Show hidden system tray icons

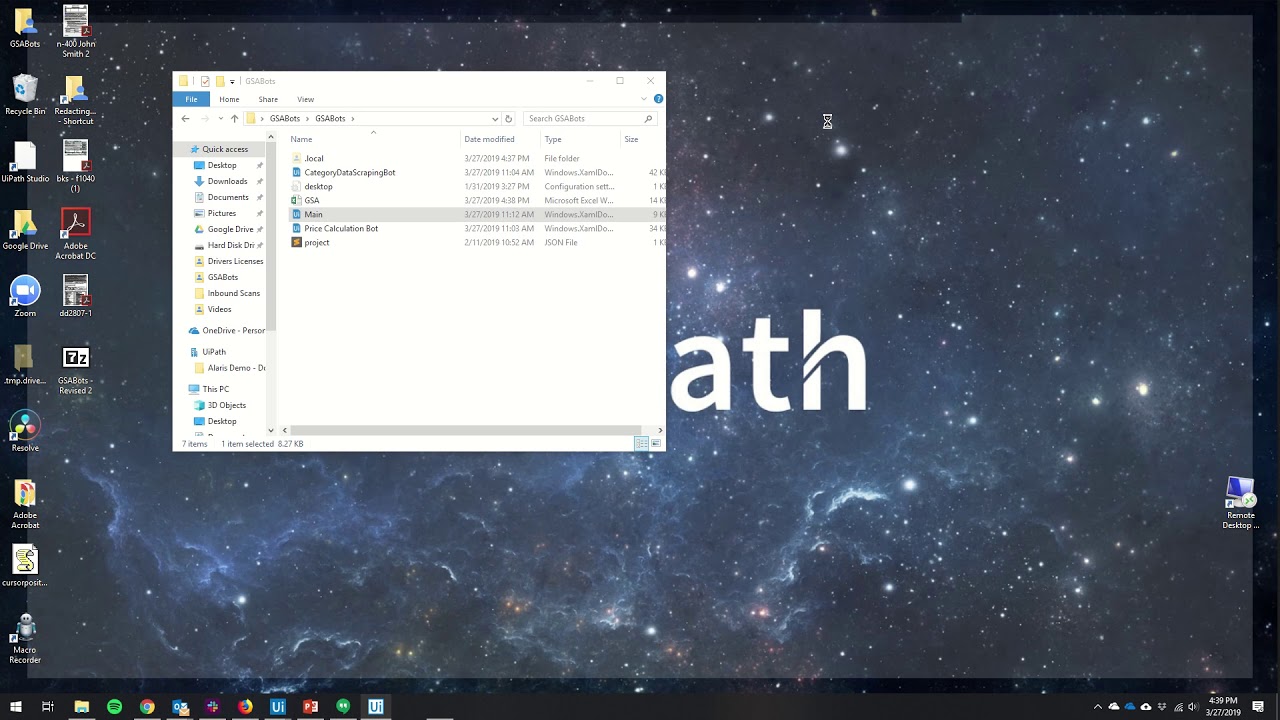1098,707
